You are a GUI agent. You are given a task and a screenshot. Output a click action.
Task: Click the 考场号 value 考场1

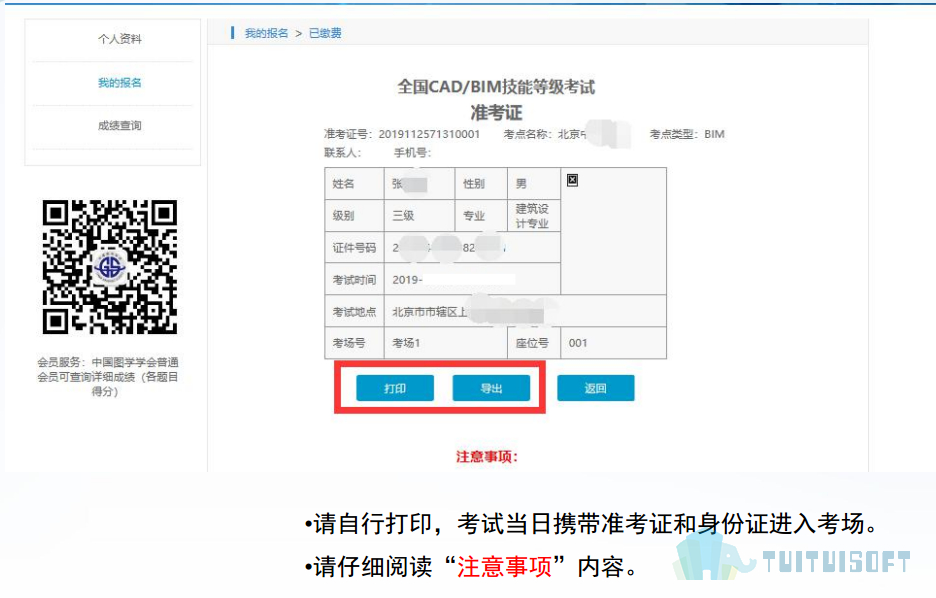[406, 343]
